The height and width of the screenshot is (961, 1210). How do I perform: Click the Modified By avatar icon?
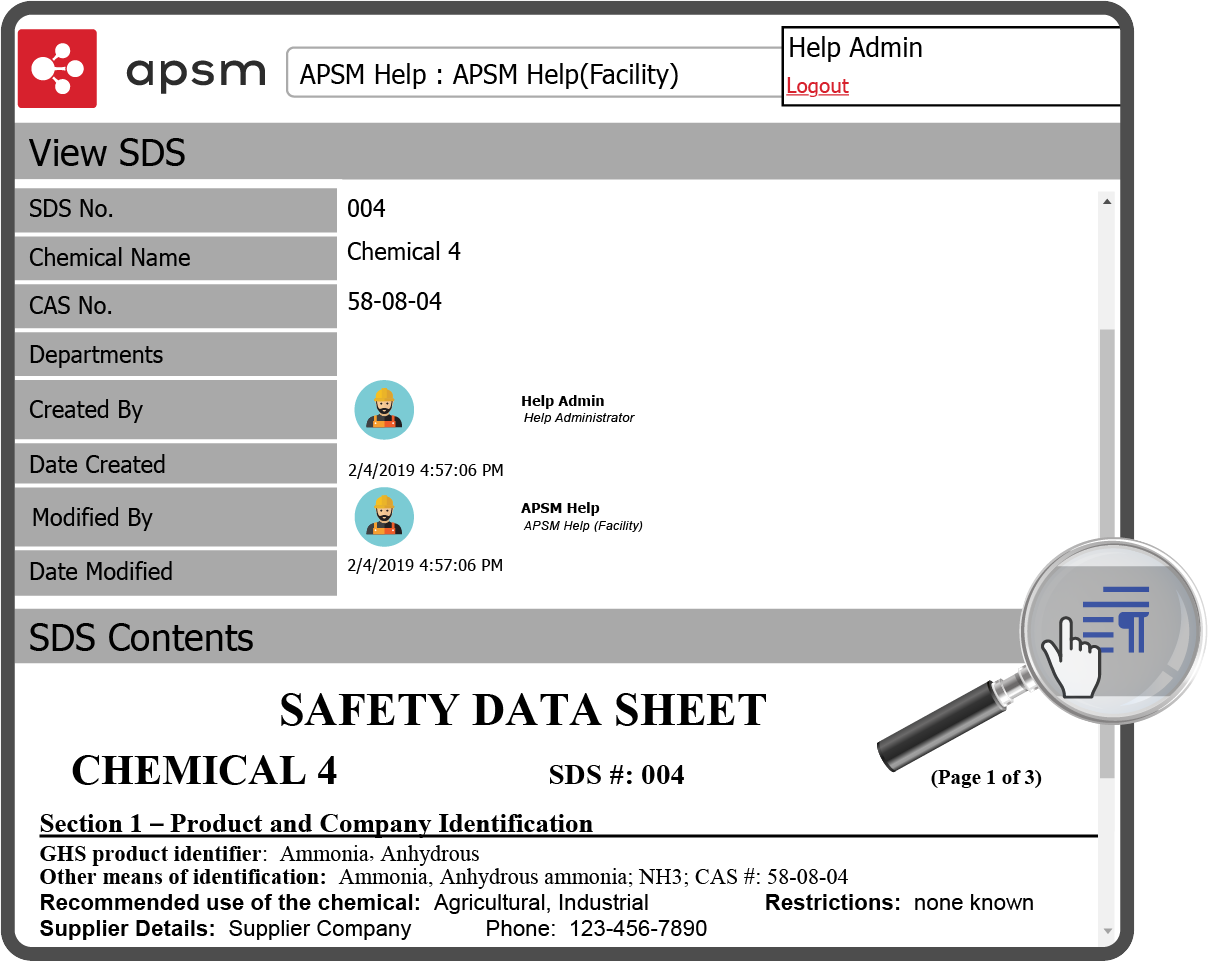[x=384, y=517]
